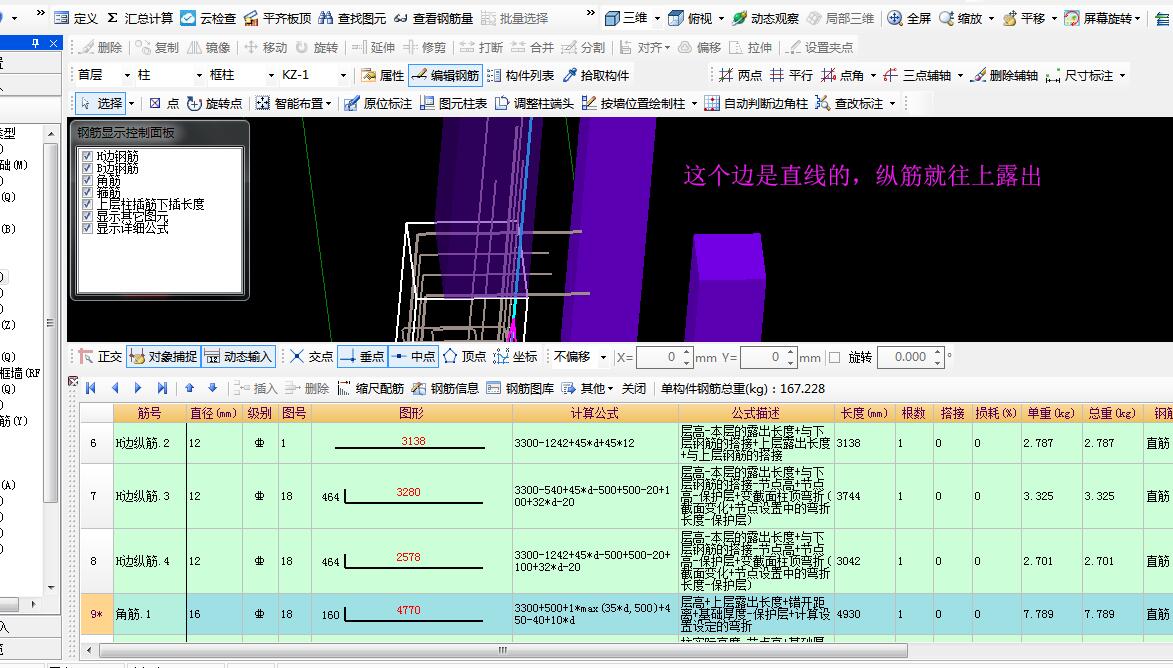The image size is (1173, 668).
Task: Run 自动判断边角柱 auto-detect corner columns
Action: [x=756, y=104]
